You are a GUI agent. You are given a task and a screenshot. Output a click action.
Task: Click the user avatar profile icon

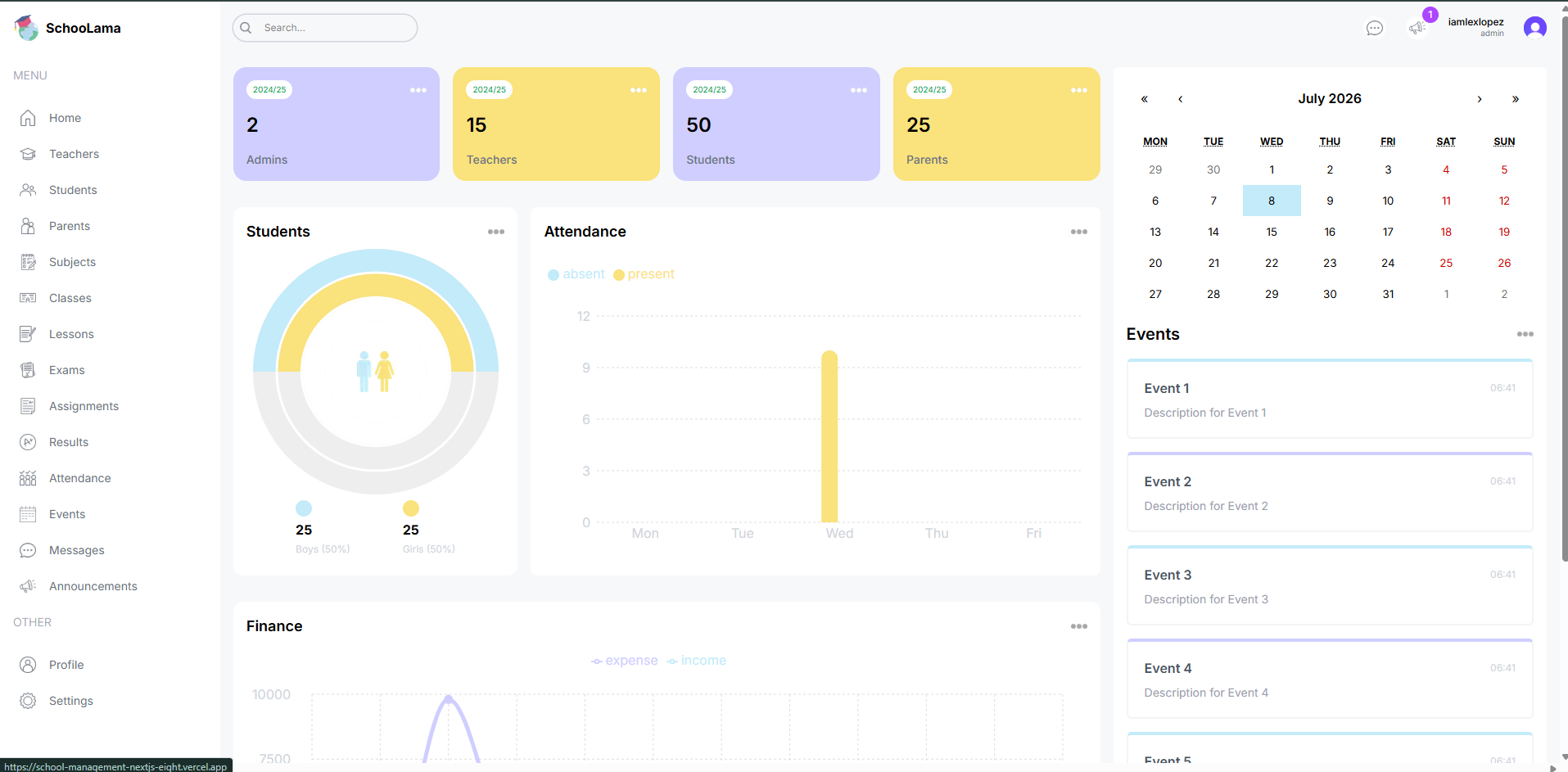click(1534, 28)
